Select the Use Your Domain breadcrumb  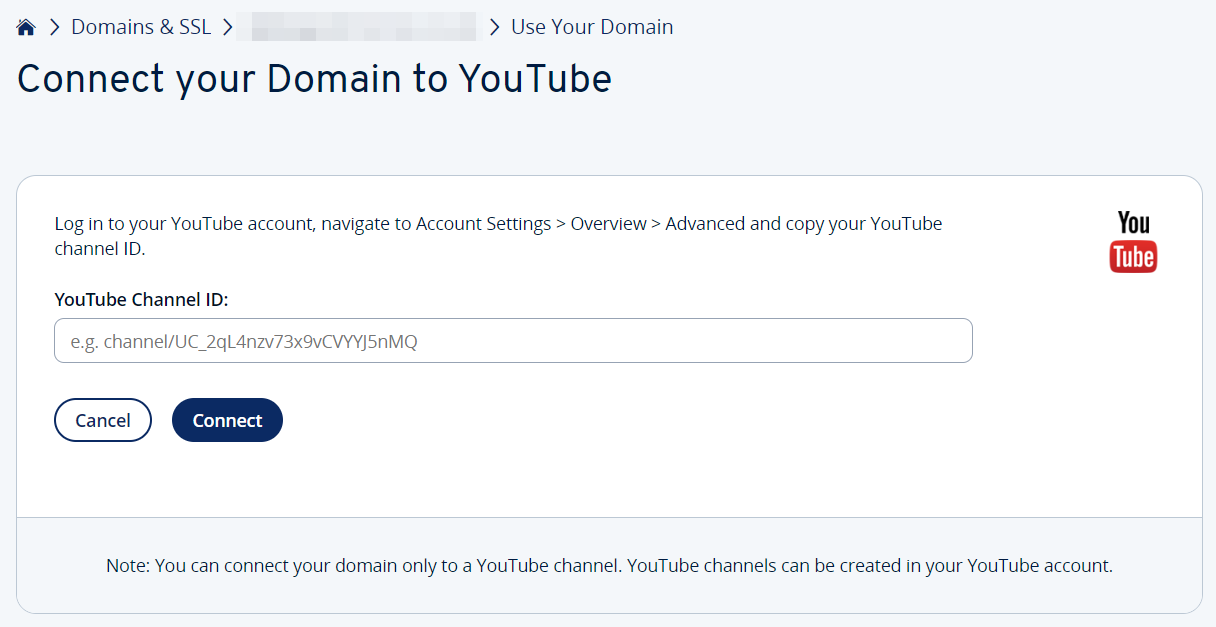pos(592,27)
